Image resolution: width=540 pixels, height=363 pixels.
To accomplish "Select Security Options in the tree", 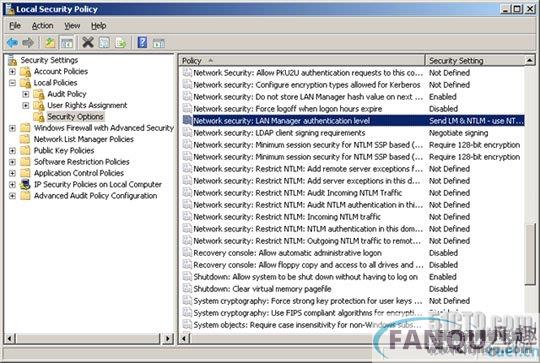I will click(75, 117).
